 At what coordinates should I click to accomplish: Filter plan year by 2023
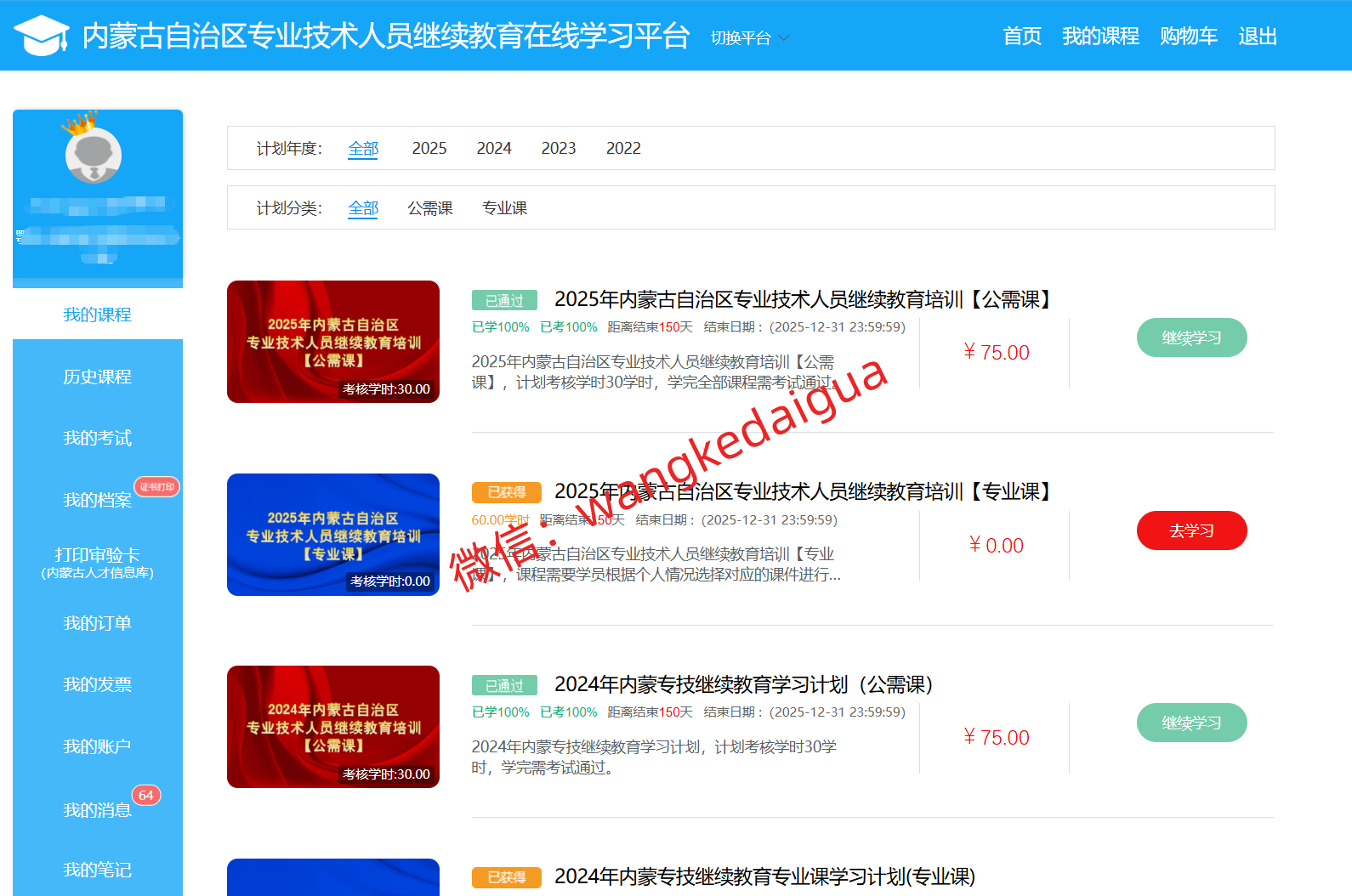point(559,149)
